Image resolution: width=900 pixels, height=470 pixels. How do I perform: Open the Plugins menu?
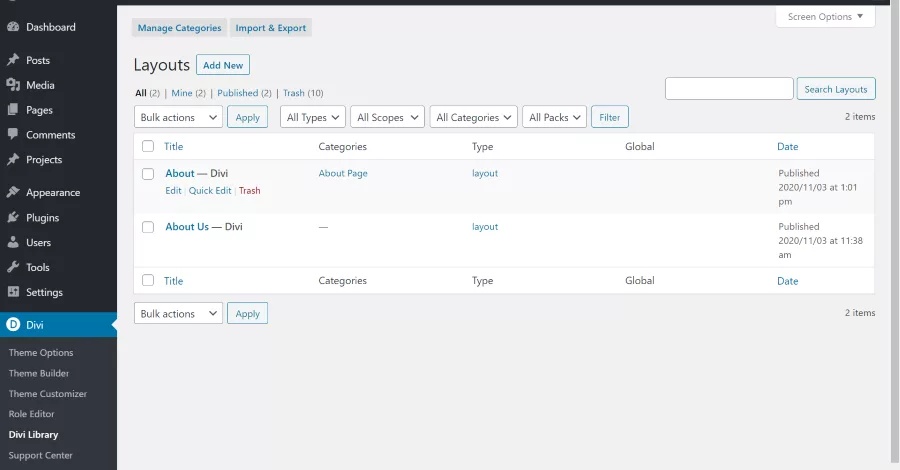coord(42,218)
